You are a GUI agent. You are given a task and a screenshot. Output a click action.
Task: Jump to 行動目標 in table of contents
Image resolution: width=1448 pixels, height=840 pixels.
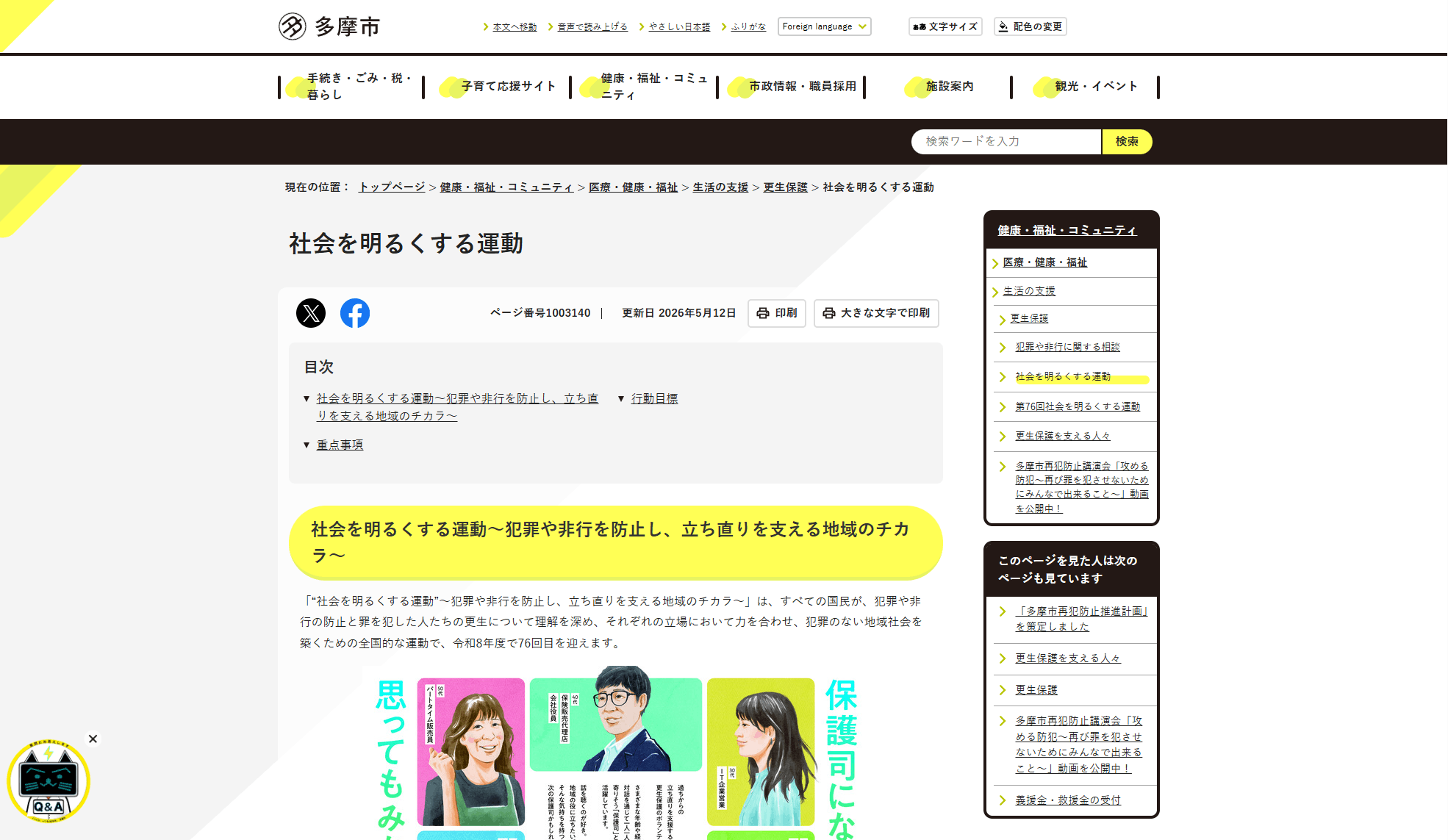click(x=654, y=398)
